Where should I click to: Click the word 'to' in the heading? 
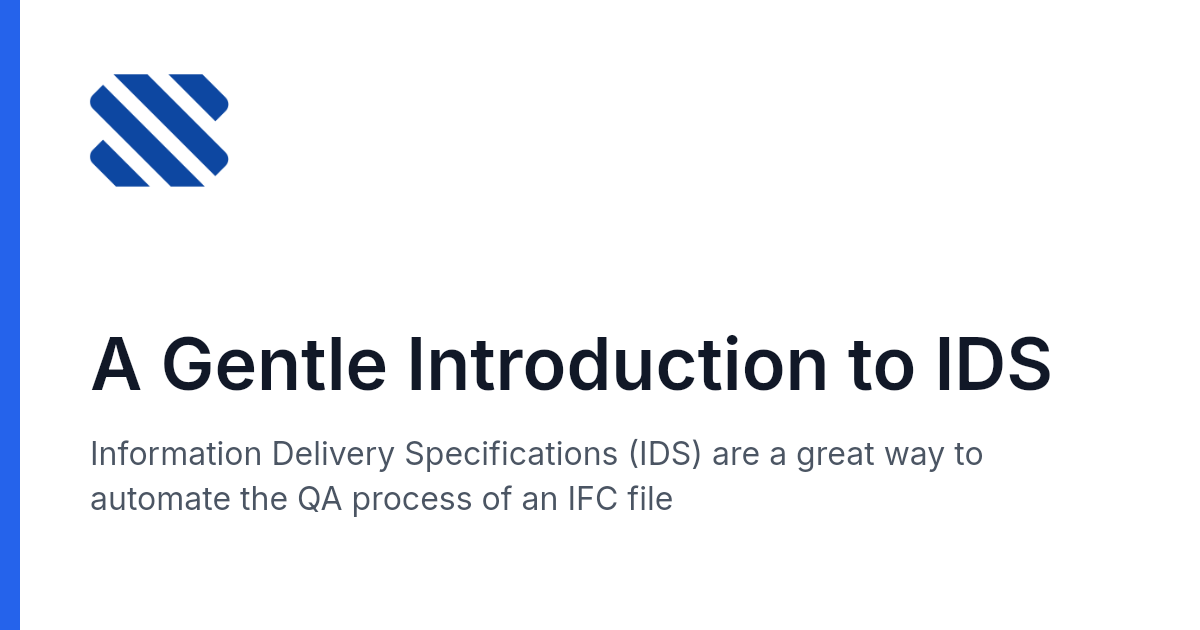pyautogui.click(x=879, y=366)
